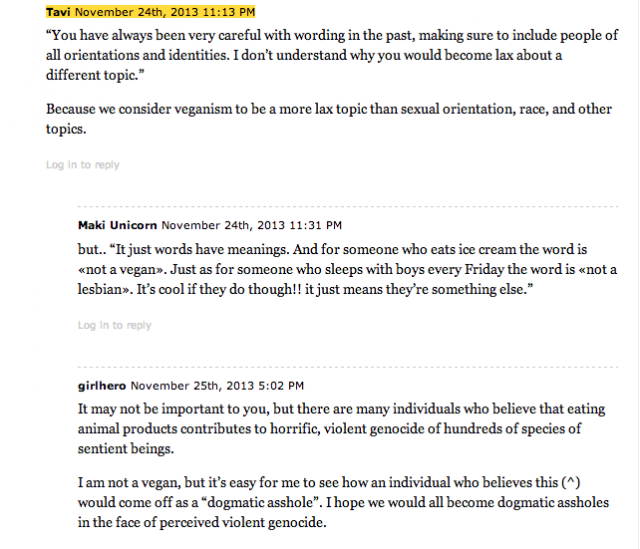This screenshot has height=549, width=640.
Task: Click Log in to reply under Maki Unicorn's comment
Action: coord(114,325)
